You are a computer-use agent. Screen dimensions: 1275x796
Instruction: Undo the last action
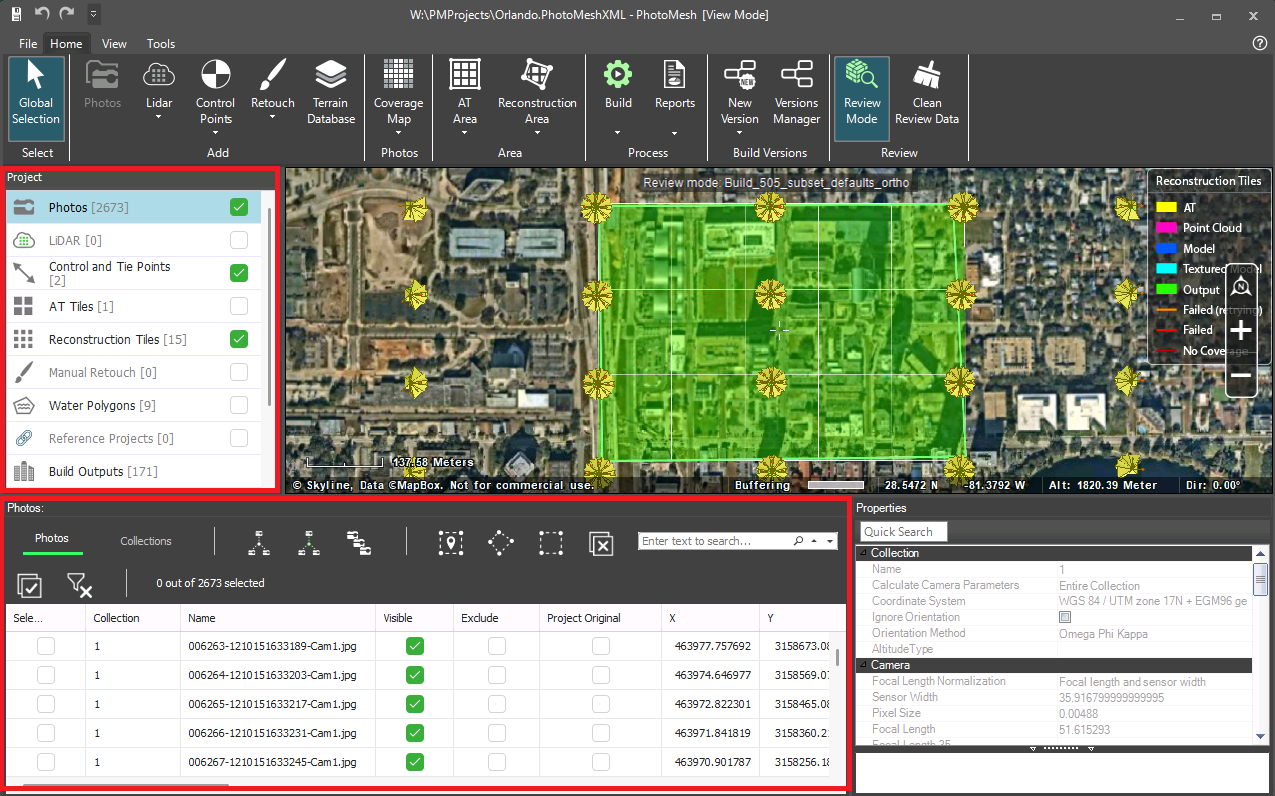(42, 14)
